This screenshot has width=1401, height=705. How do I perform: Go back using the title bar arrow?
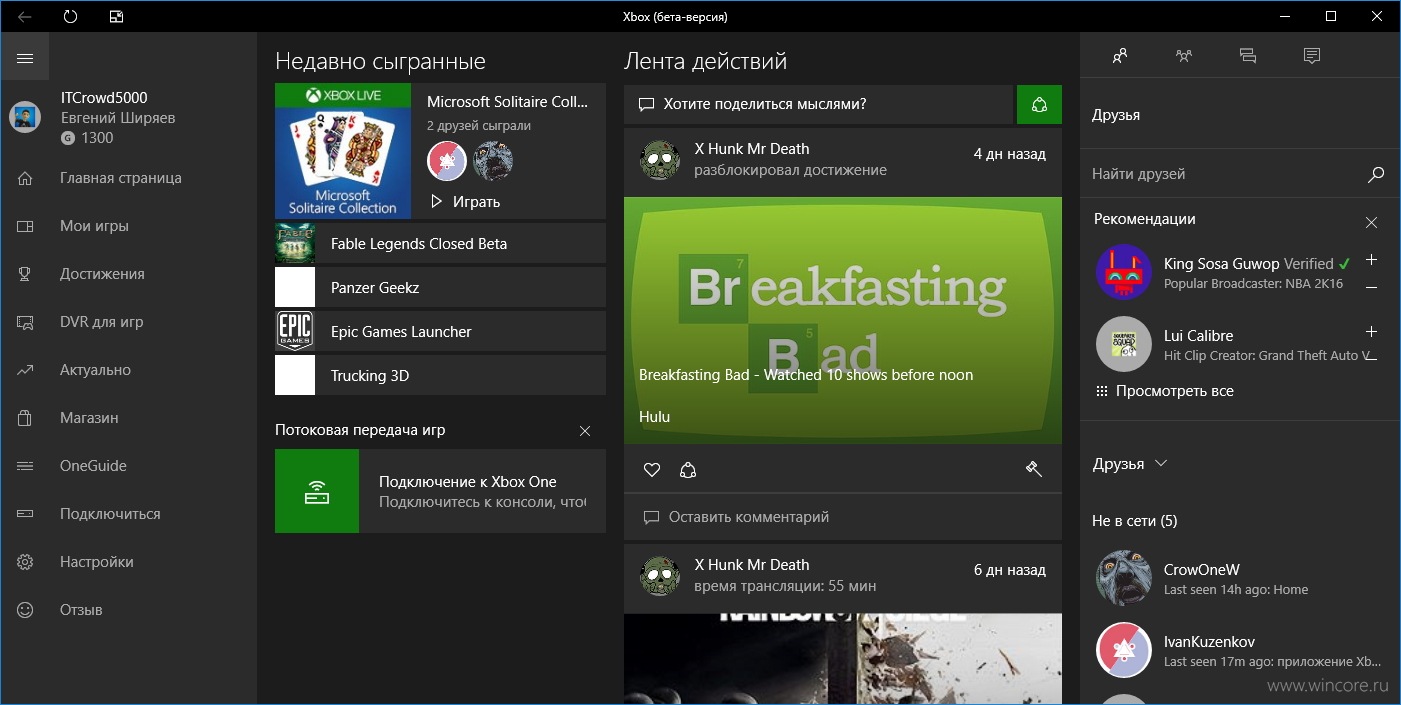pos(24,17)
